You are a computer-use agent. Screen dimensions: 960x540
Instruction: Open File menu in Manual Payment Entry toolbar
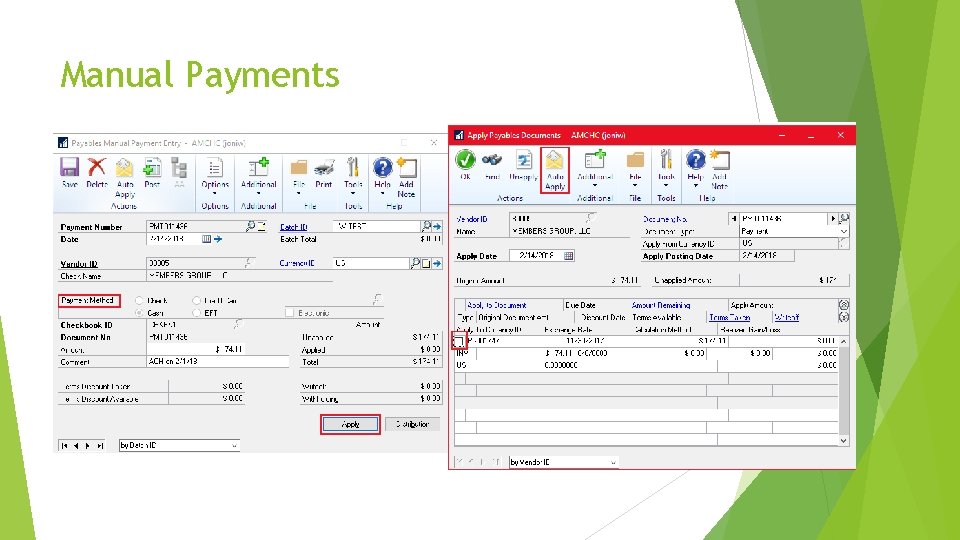coord(299,176)
